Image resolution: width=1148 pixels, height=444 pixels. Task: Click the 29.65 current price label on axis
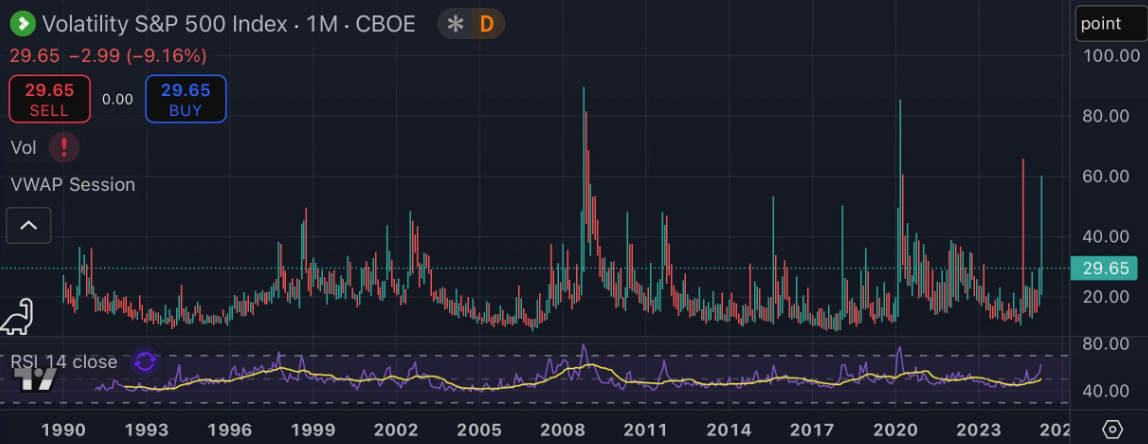[1104, 268]
